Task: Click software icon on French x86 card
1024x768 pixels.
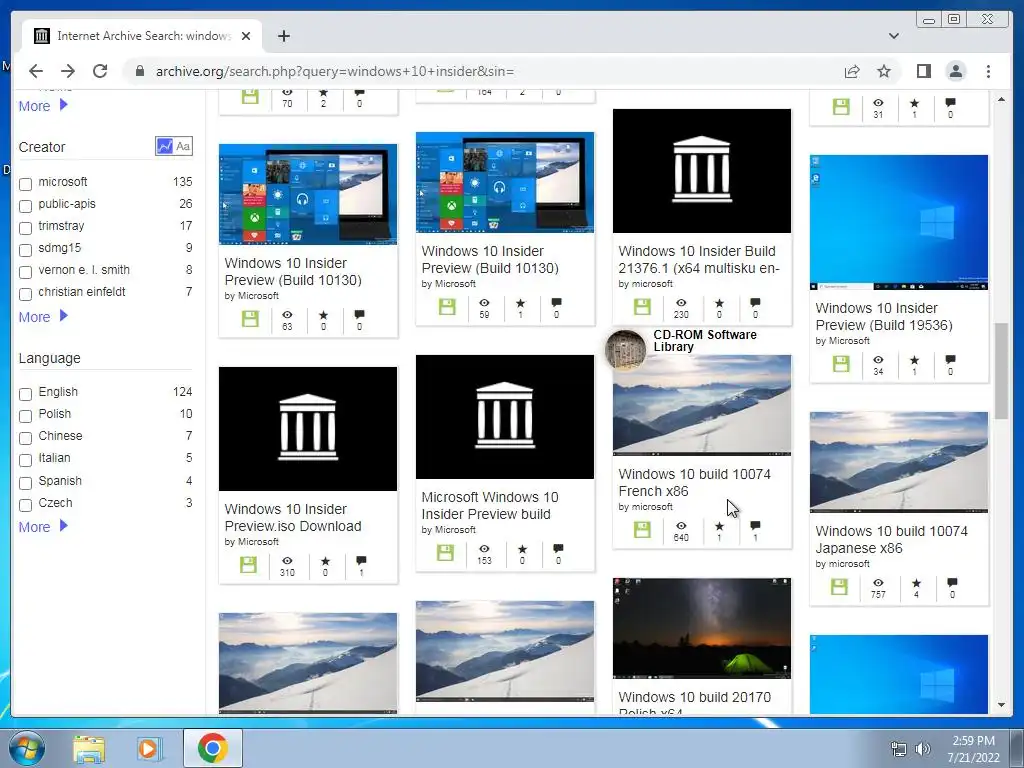Action: click(642, 530)
